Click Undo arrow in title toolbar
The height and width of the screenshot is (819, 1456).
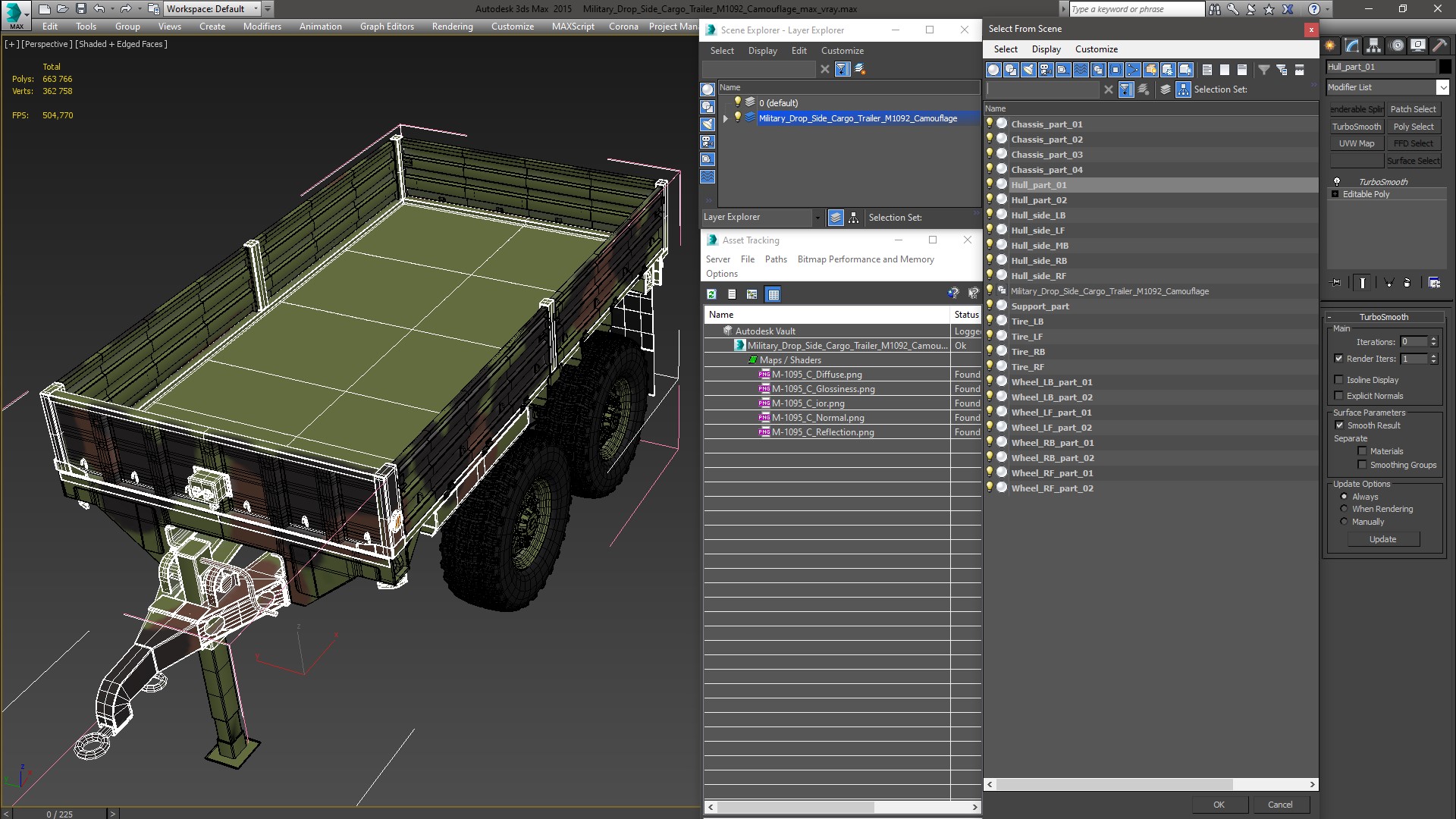[x=99, y=9]
